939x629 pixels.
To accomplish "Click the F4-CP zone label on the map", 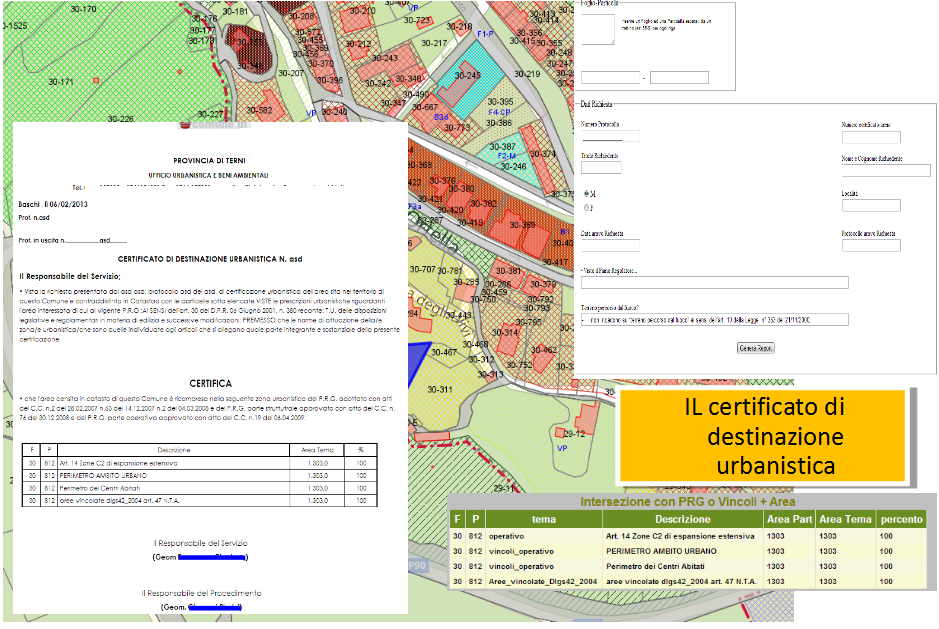I will point(499,112).
